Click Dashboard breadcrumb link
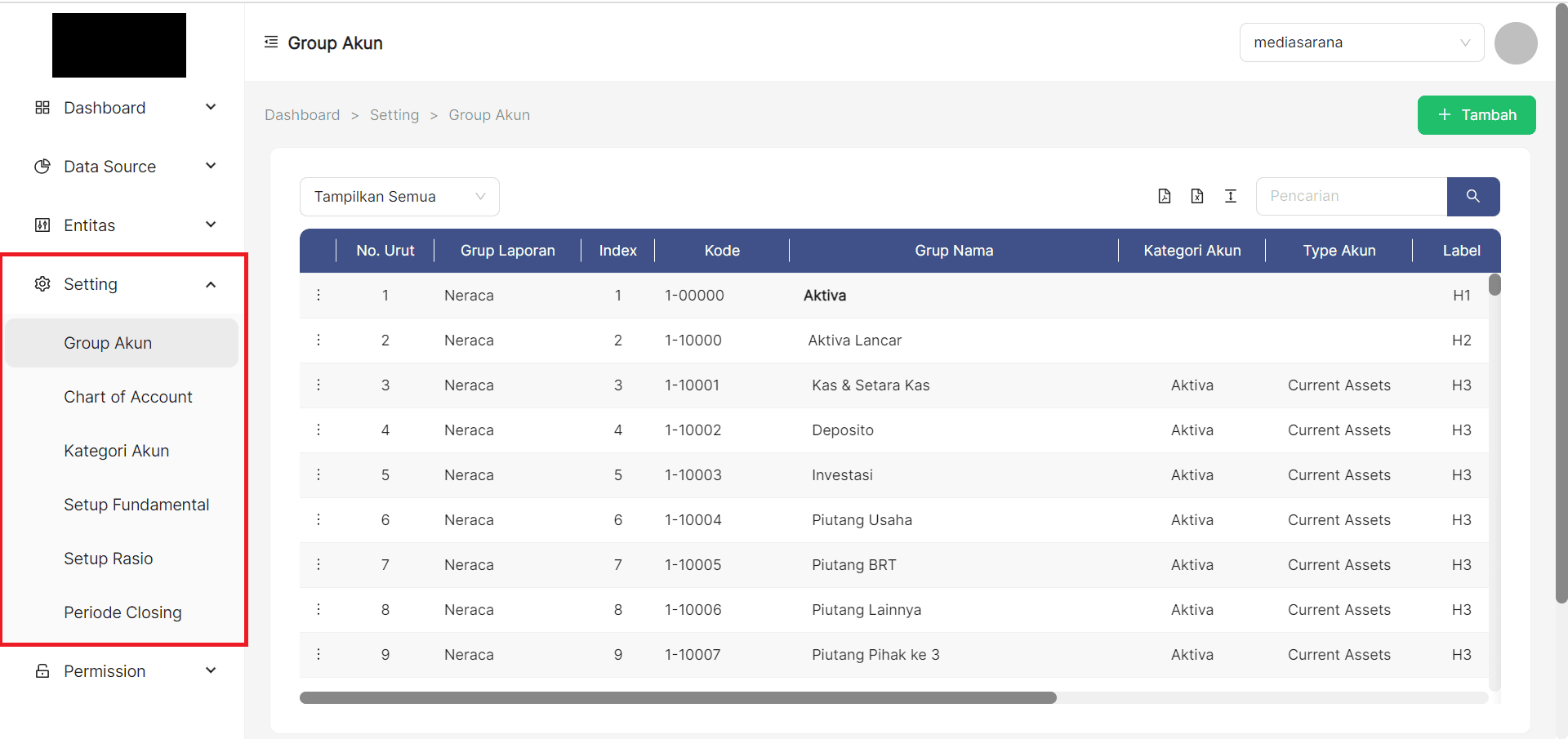Screen dimensions: 1568x739 tap(302, 115)
